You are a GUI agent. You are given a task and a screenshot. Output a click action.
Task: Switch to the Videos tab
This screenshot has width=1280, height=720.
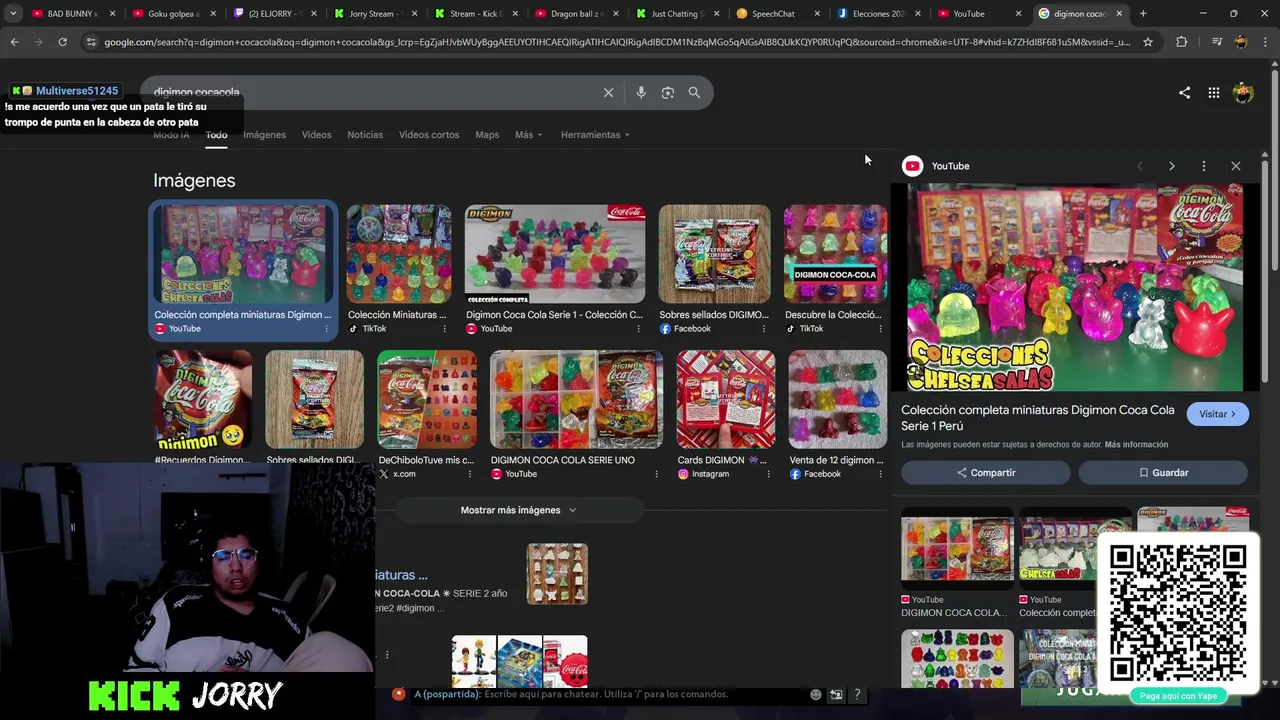[x=316, y=135]
